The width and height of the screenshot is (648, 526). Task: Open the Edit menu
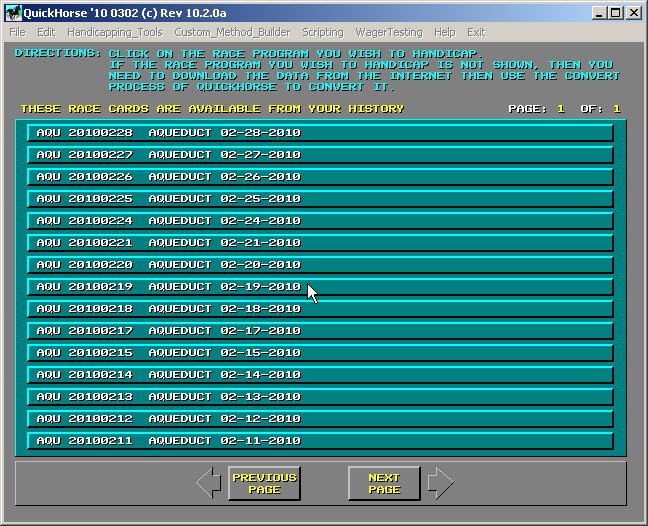point(46,33)
